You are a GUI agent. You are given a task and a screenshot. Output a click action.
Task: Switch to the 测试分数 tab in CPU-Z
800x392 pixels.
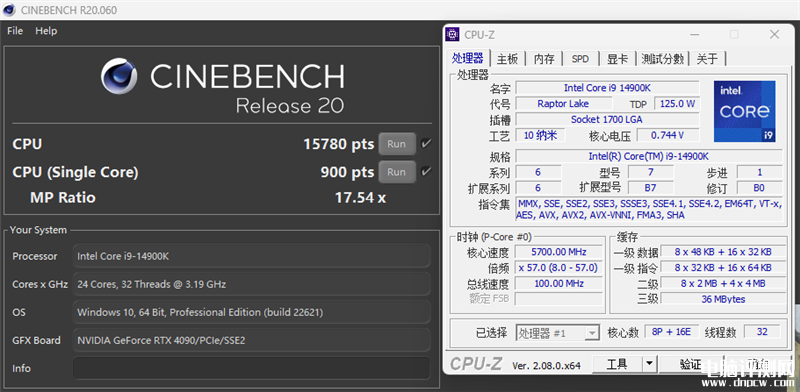click(662, 59)
